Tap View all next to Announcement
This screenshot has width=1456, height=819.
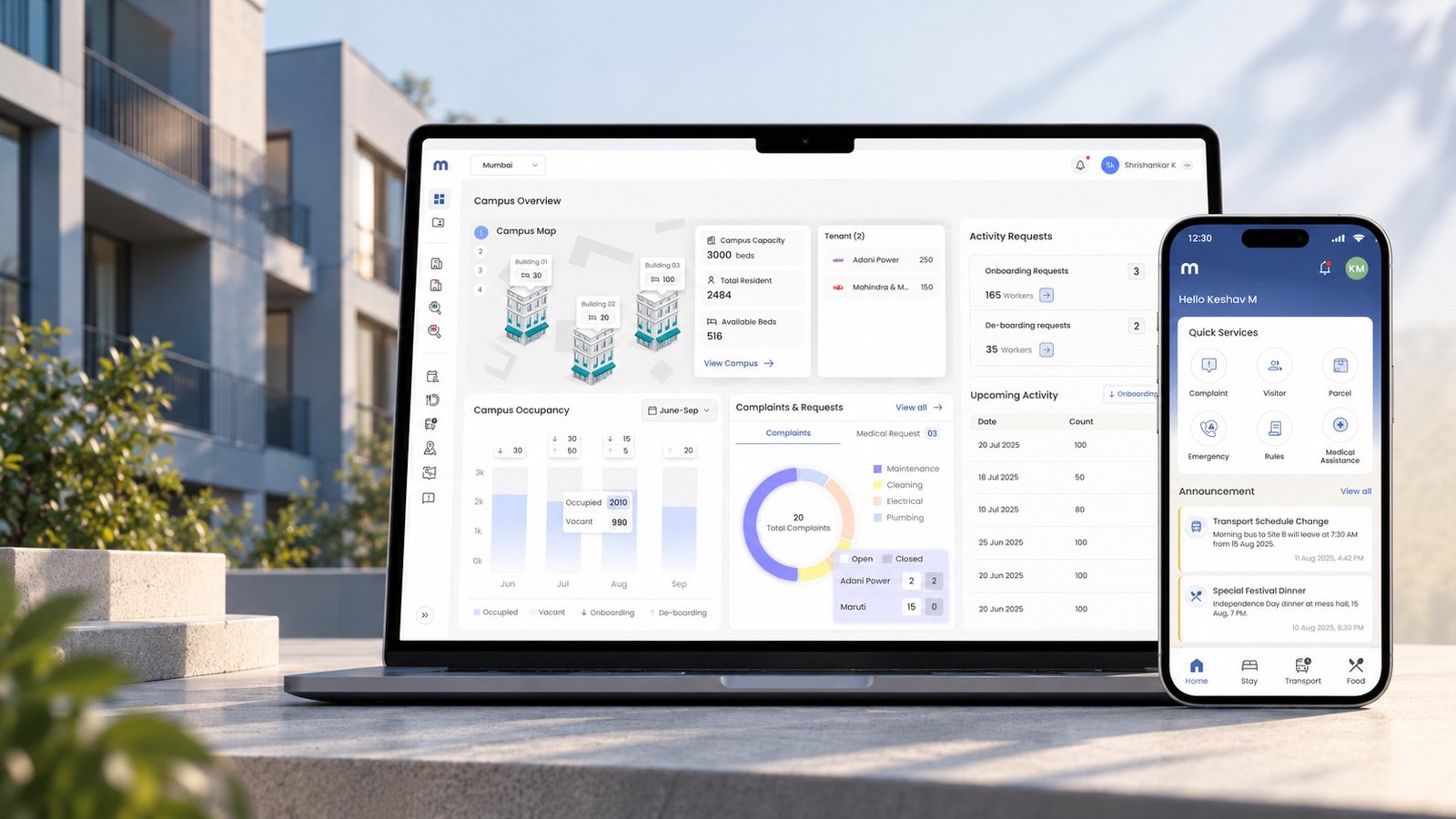[x=1355, y=491]
